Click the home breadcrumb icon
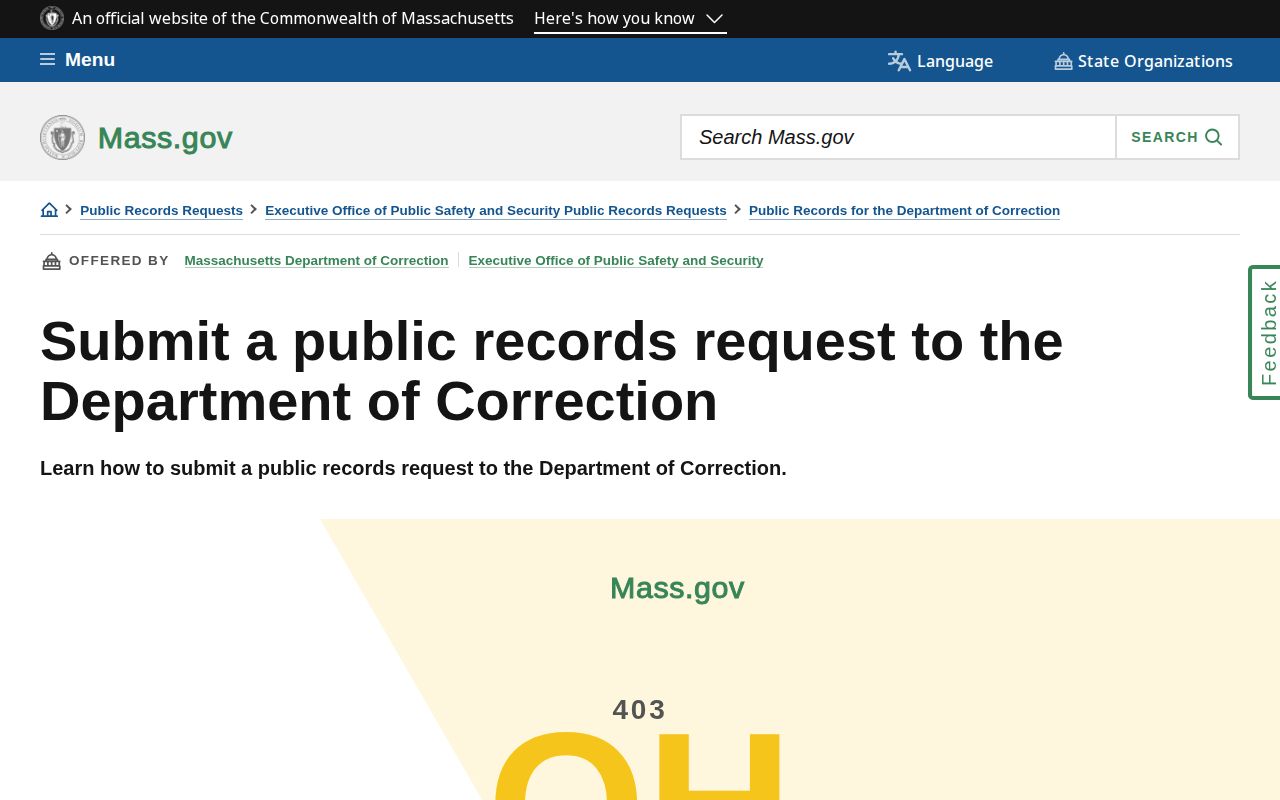The width and height of the screenshot is (1280, 800). tap(49, 210)
